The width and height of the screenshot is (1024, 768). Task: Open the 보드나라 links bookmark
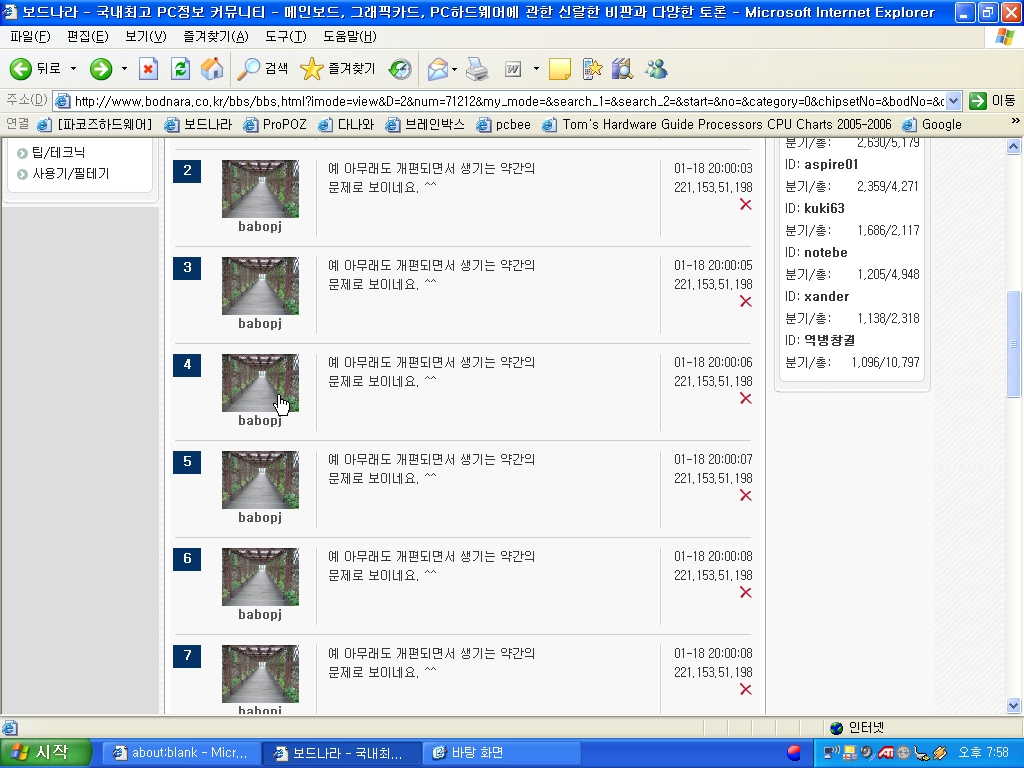[x=199, y=124]
